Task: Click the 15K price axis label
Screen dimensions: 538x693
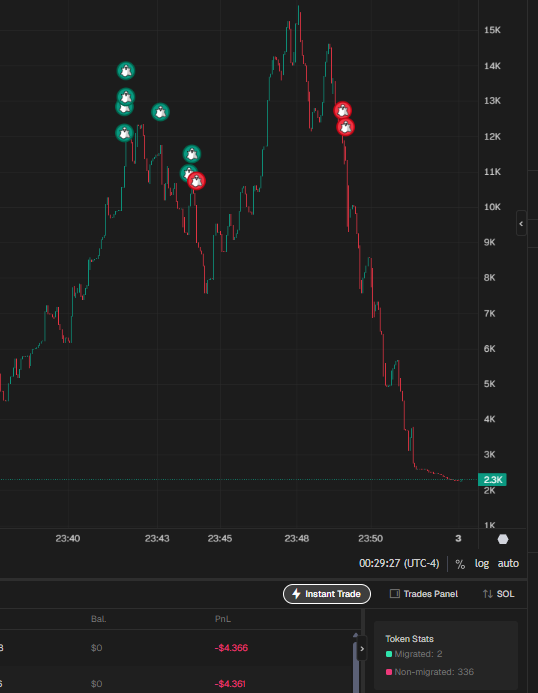Action: click(492, 30)
